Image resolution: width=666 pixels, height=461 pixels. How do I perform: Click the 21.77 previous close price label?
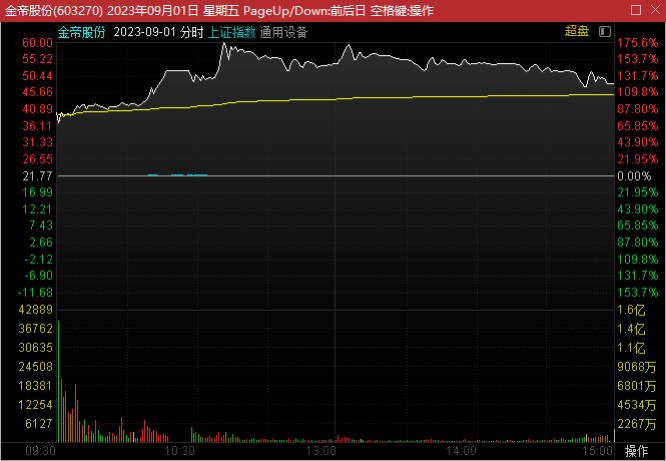click(x=37, y=176)
